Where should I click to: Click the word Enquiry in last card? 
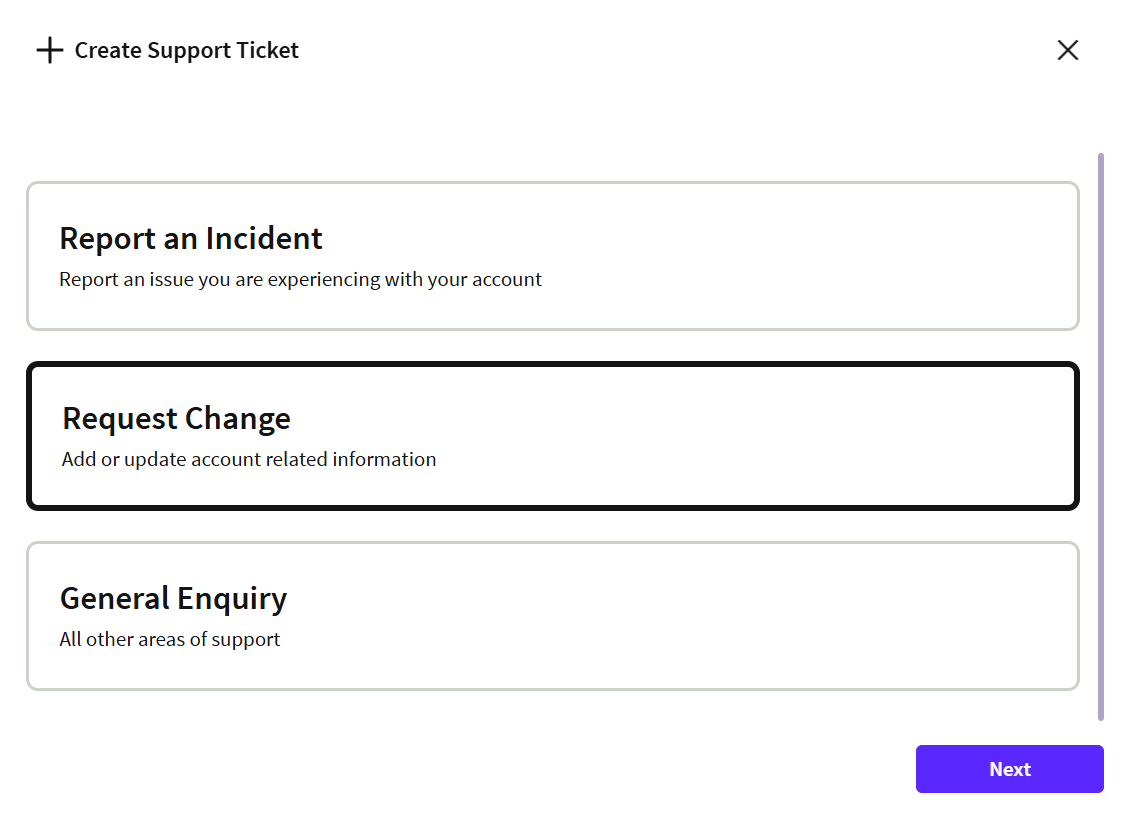coord(231,598)
